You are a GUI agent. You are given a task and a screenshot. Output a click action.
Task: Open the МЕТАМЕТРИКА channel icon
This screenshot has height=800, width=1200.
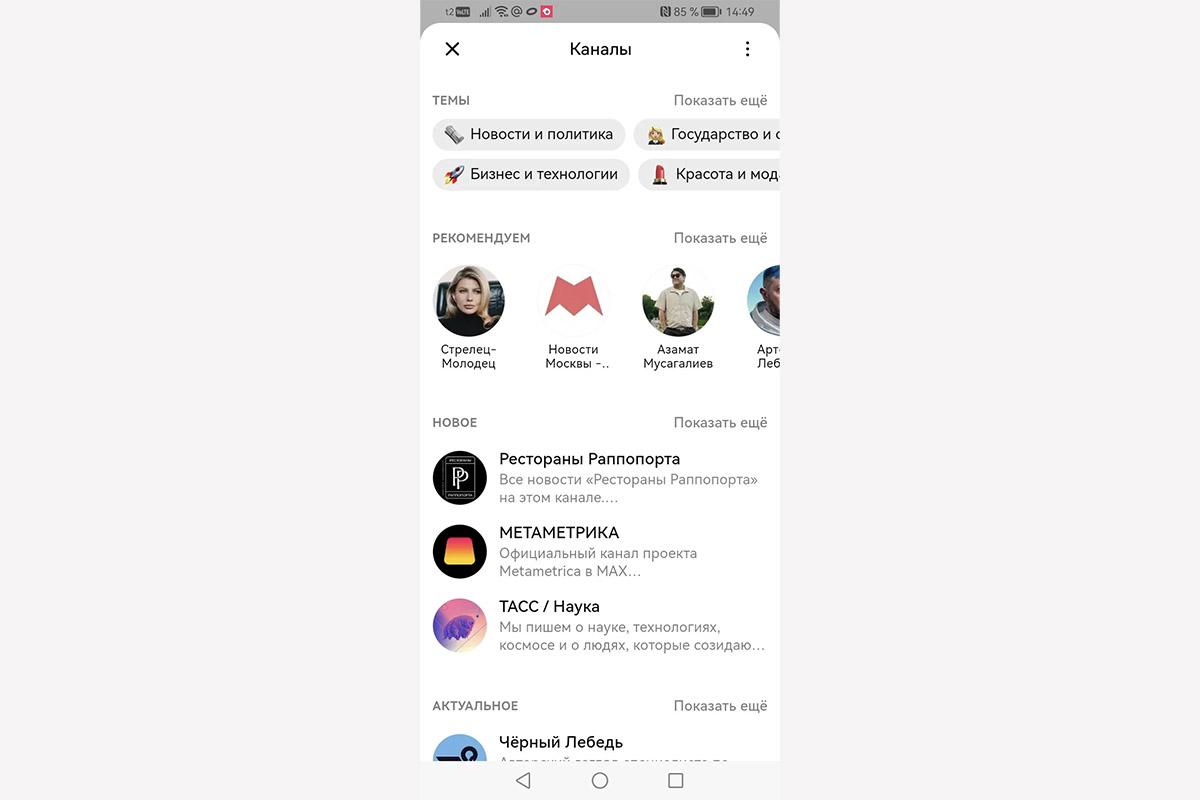pos(459,551)
